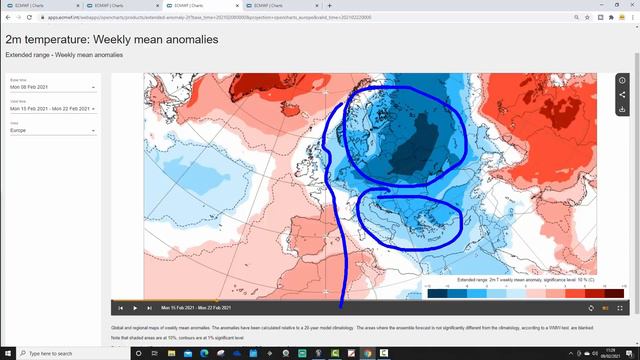Close the fourth browser tab

coord(317,6)
